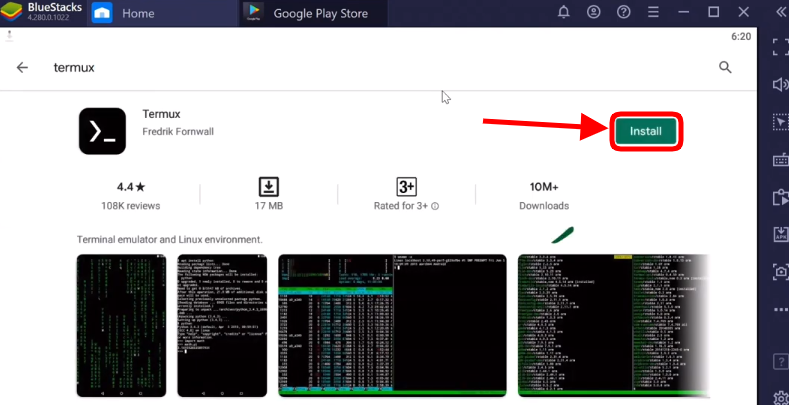This screenshot has width=789, height=405.
Task: Open sidebar settings gear icon
Action: (781, 397)
